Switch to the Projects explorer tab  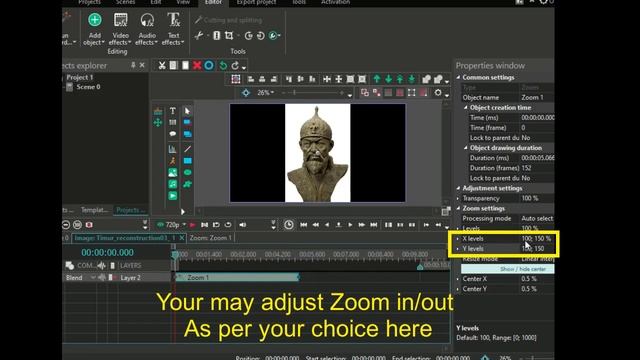[130, 210]
